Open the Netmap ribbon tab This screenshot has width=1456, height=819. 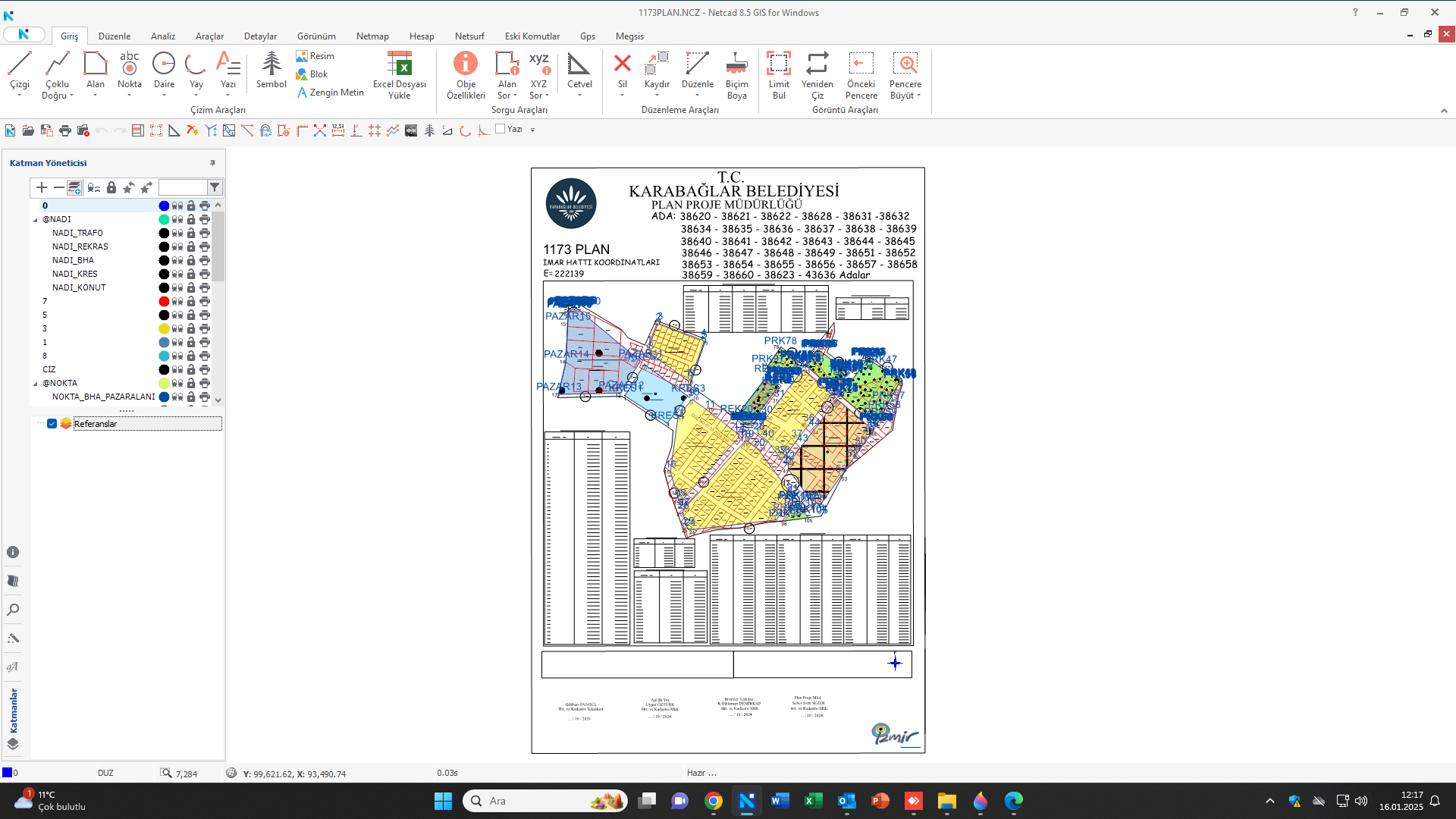[372, 36]
